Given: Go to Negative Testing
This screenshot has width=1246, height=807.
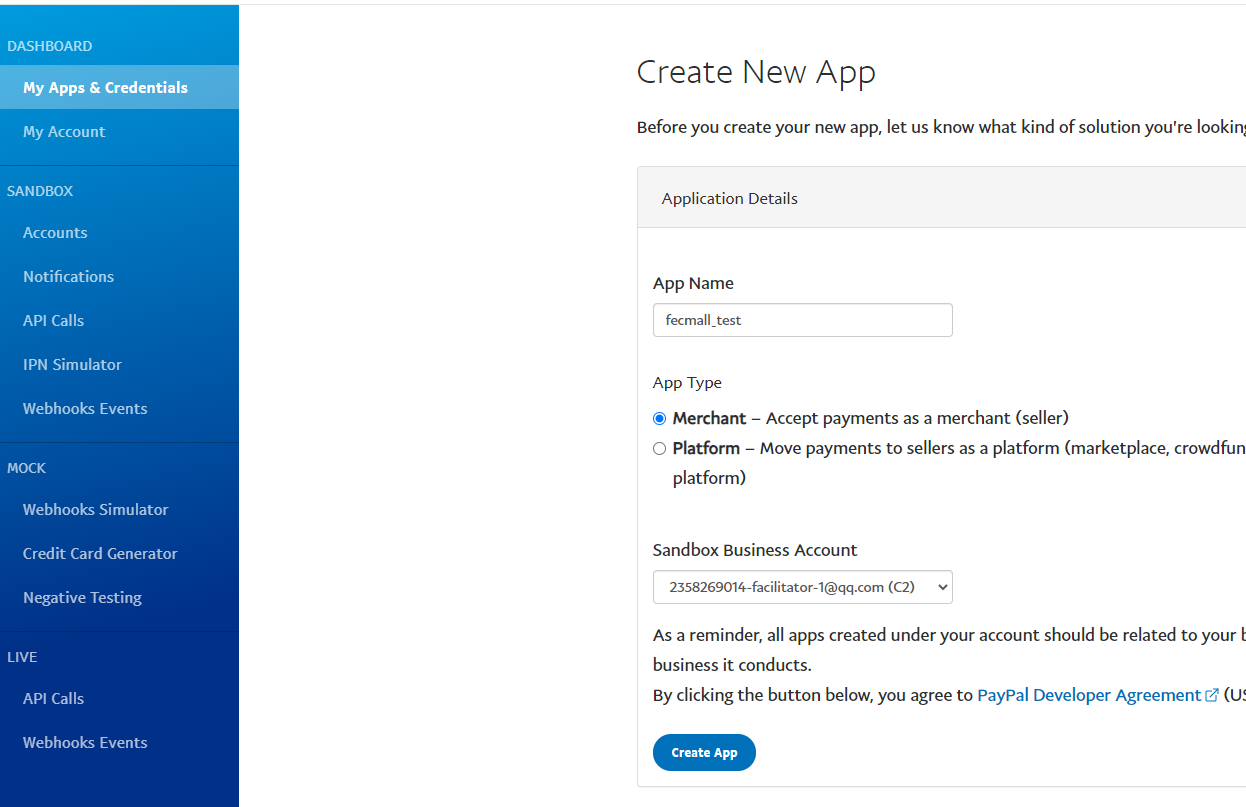Looking at the screenshot, I should (x=82, y=598).
